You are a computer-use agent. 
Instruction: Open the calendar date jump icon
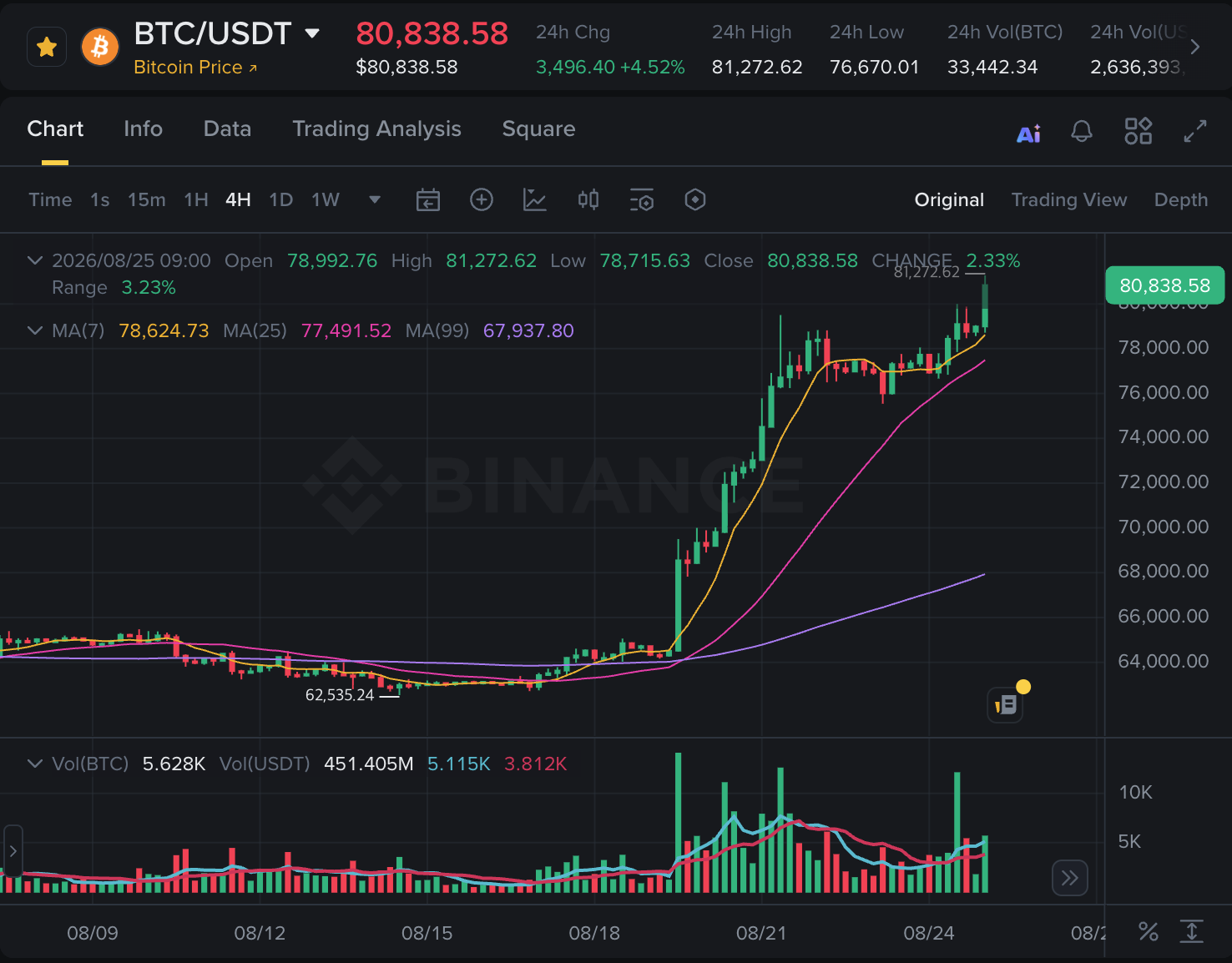[x=428, y=200]
